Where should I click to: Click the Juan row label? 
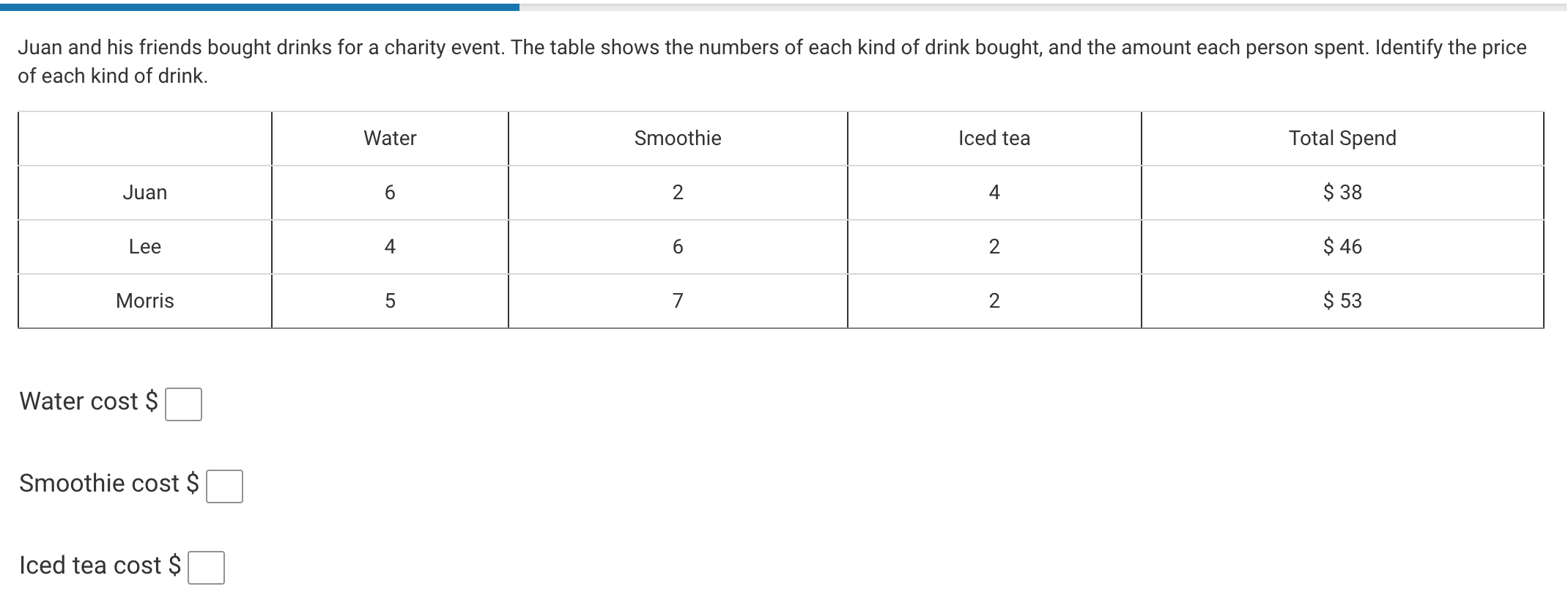(x=144, y=193)
